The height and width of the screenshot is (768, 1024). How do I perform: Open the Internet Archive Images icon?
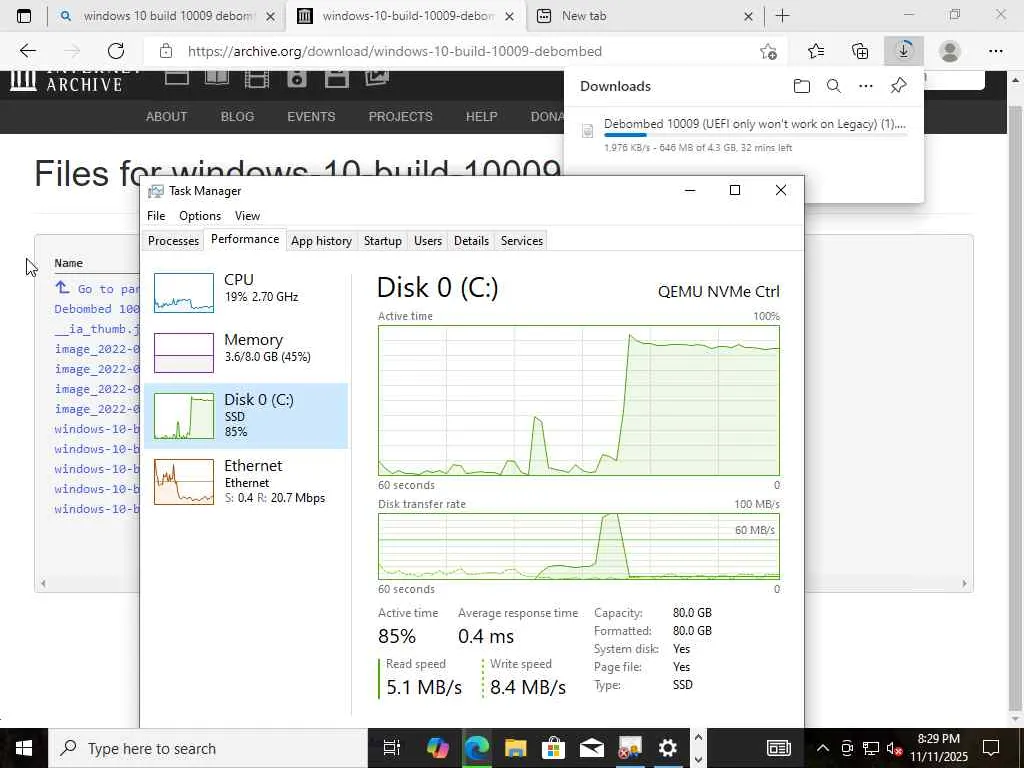click(377, 78)
